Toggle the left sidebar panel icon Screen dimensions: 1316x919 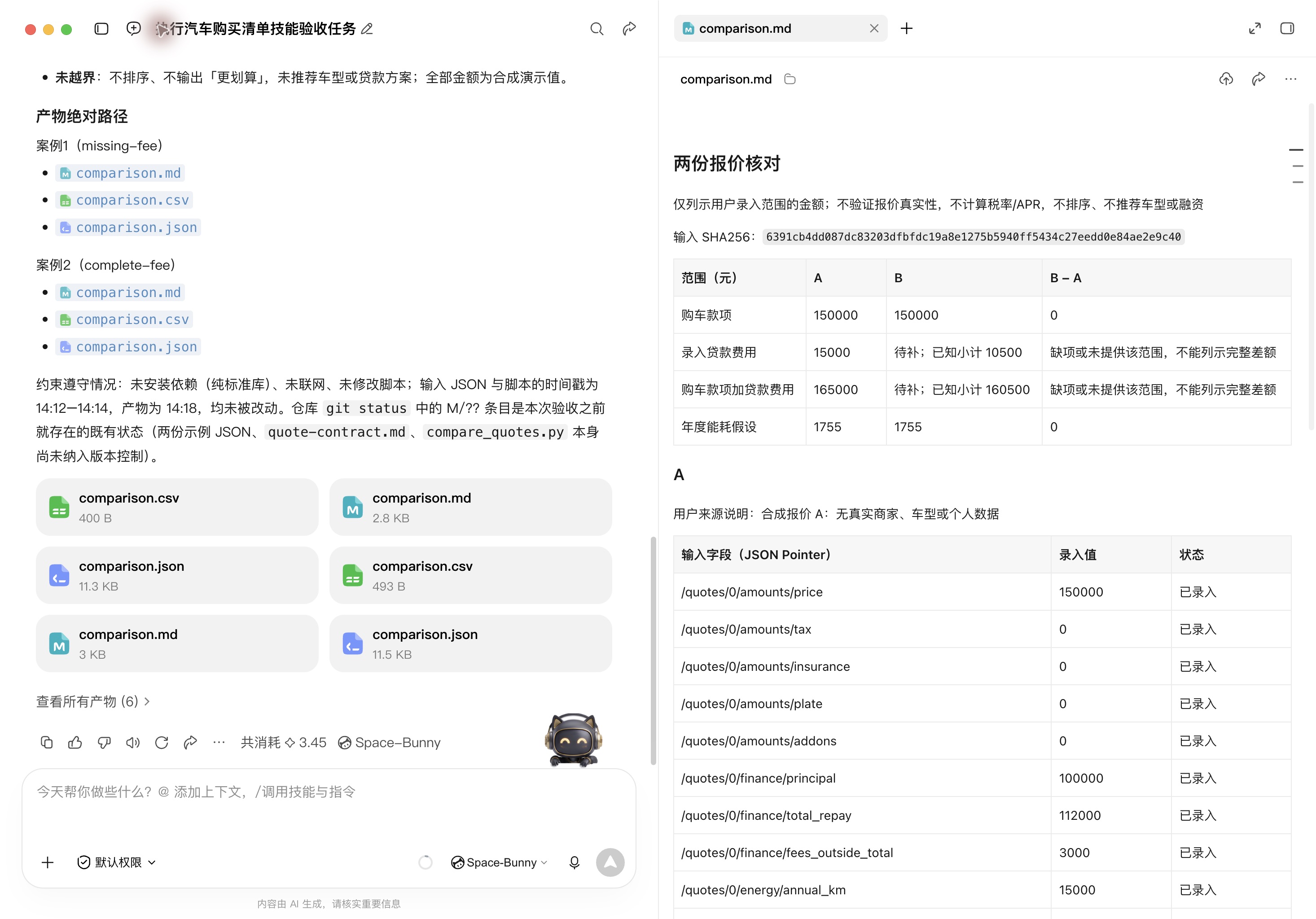click(101, 29)
